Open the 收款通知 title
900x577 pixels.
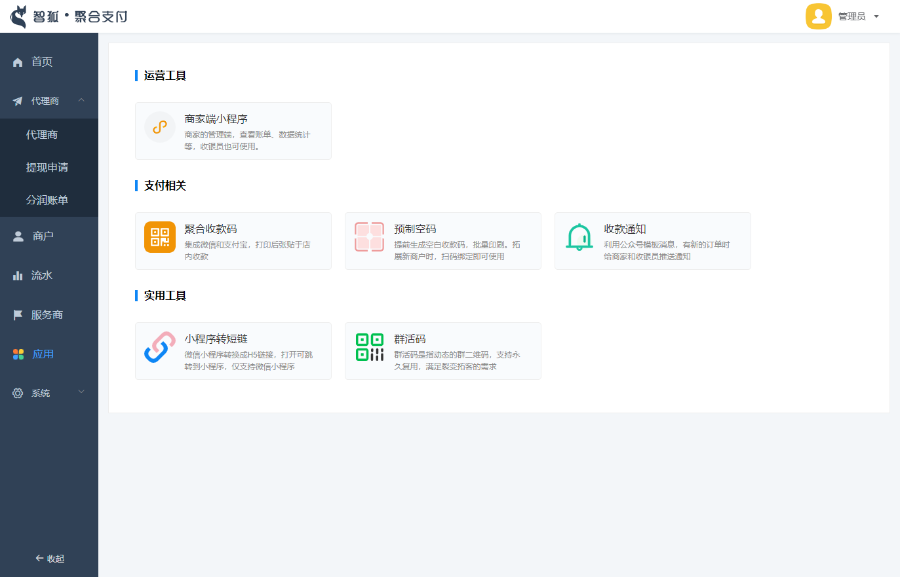pyautogui.click(x=625, y=229)
